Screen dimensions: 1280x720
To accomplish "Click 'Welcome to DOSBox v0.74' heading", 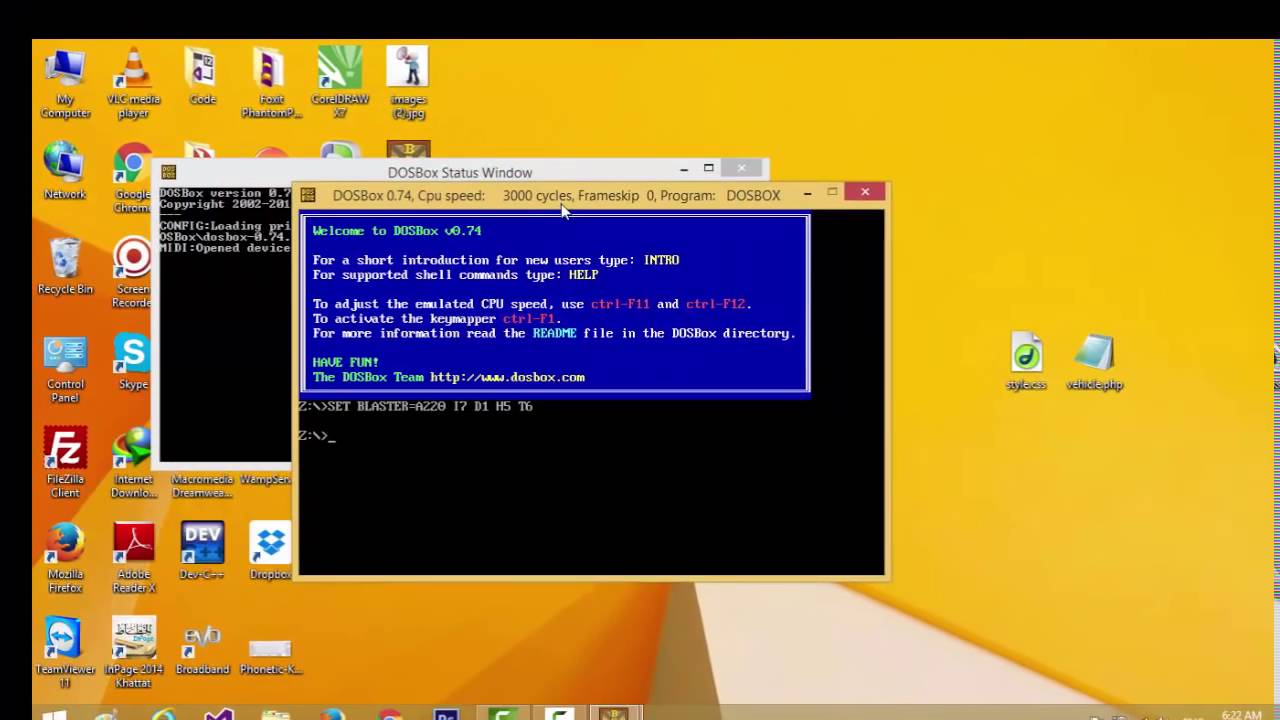I will point(397,231).
